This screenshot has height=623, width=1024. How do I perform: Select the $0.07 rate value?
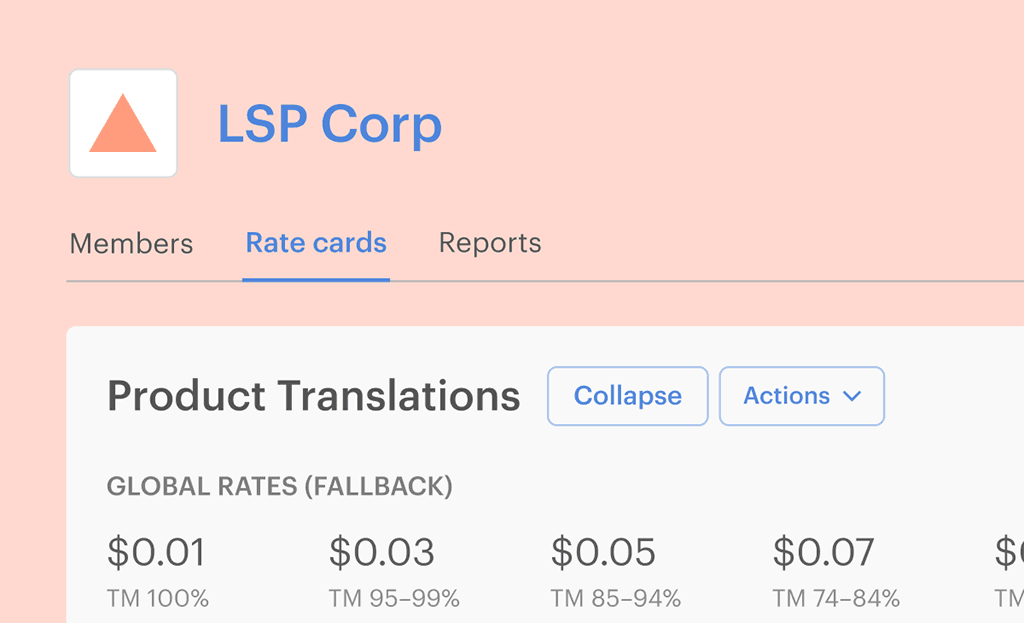[824, 552]
